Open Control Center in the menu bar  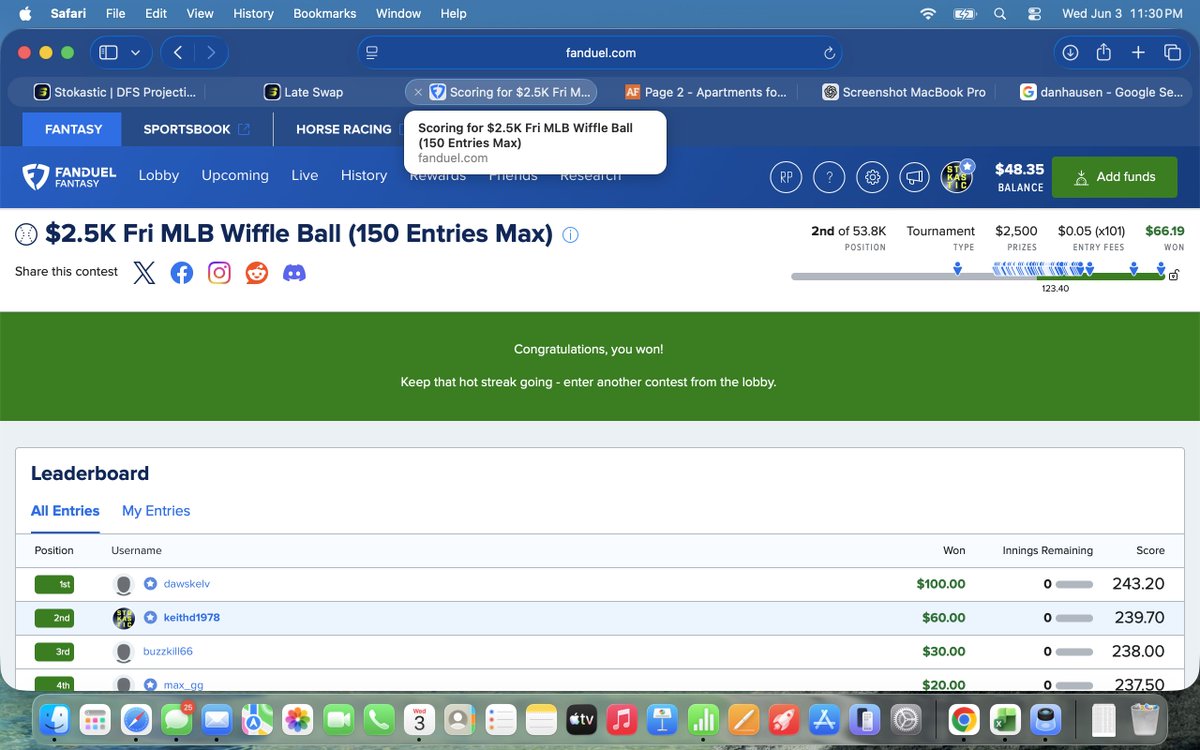click(1034, 14)
